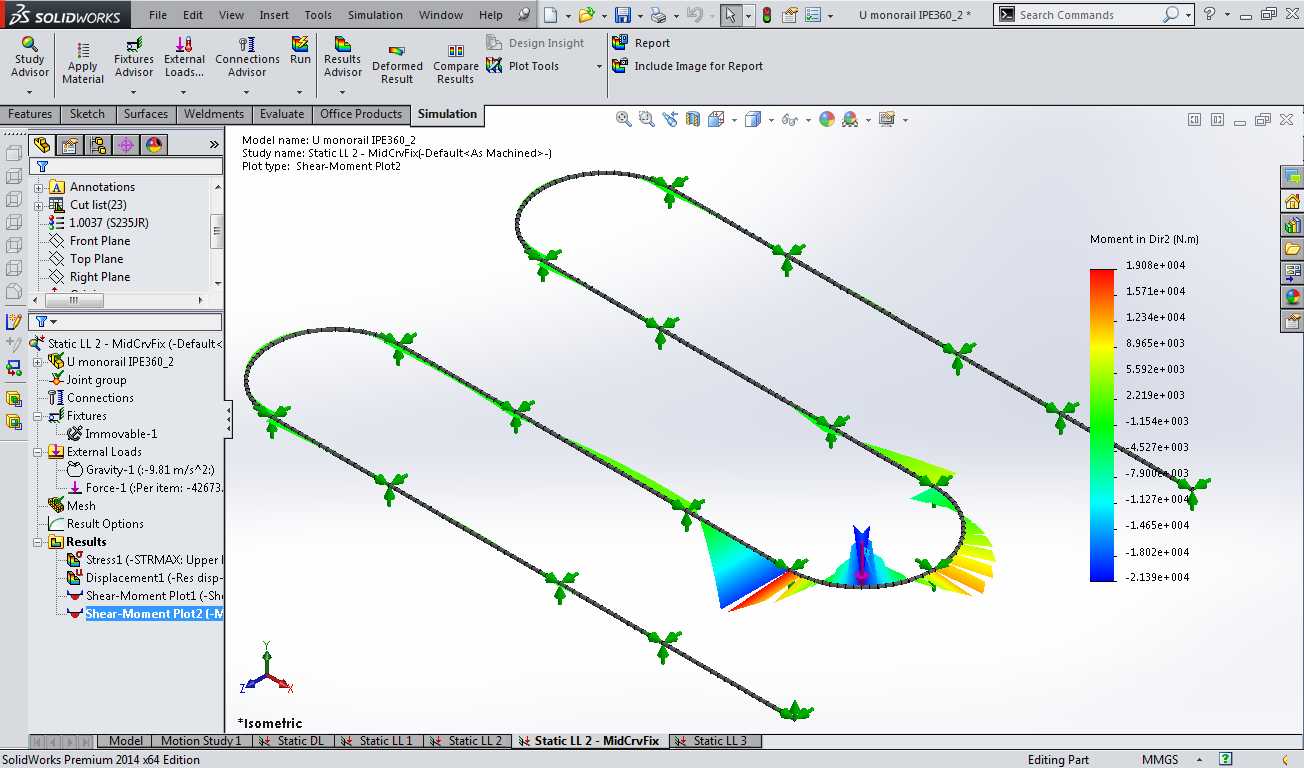Expand the Cut list(23) node

(x=39, y=205)
